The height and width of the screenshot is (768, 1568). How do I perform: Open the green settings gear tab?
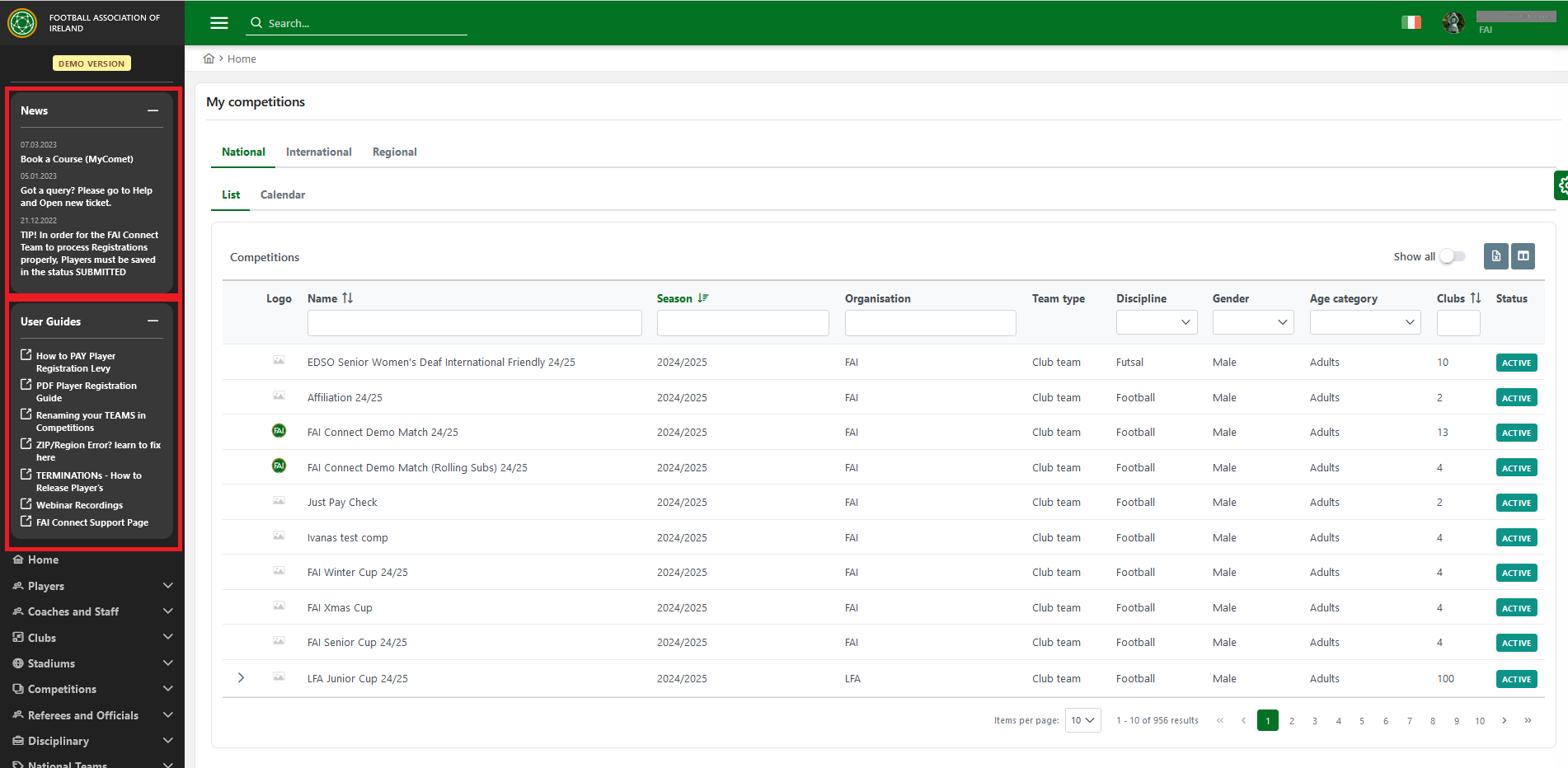pyautogui.click(x=1561, y=185)
